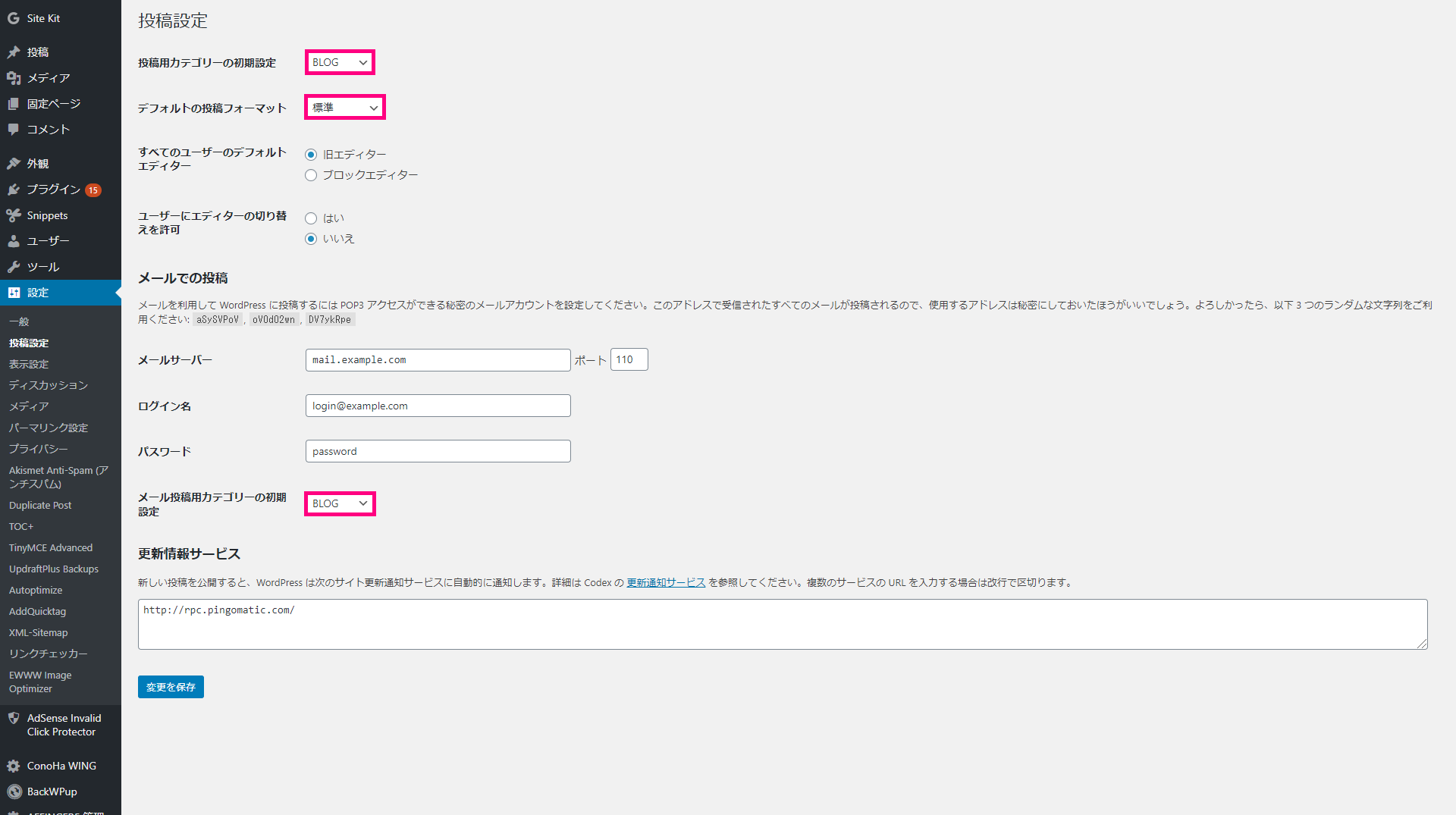Open the プライバシー submenu item
The width and height of the screenshot is (1456, 815).
point(39,449)
